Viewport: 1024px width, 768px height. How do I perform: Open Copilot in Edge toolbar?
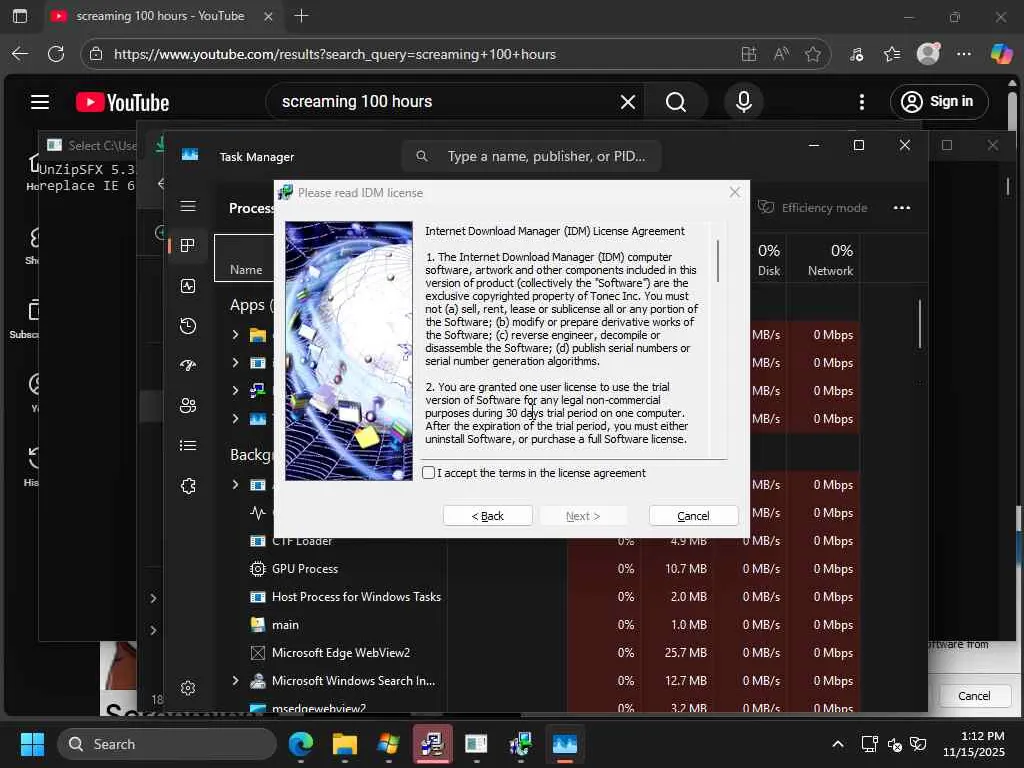pos(1001,54)
